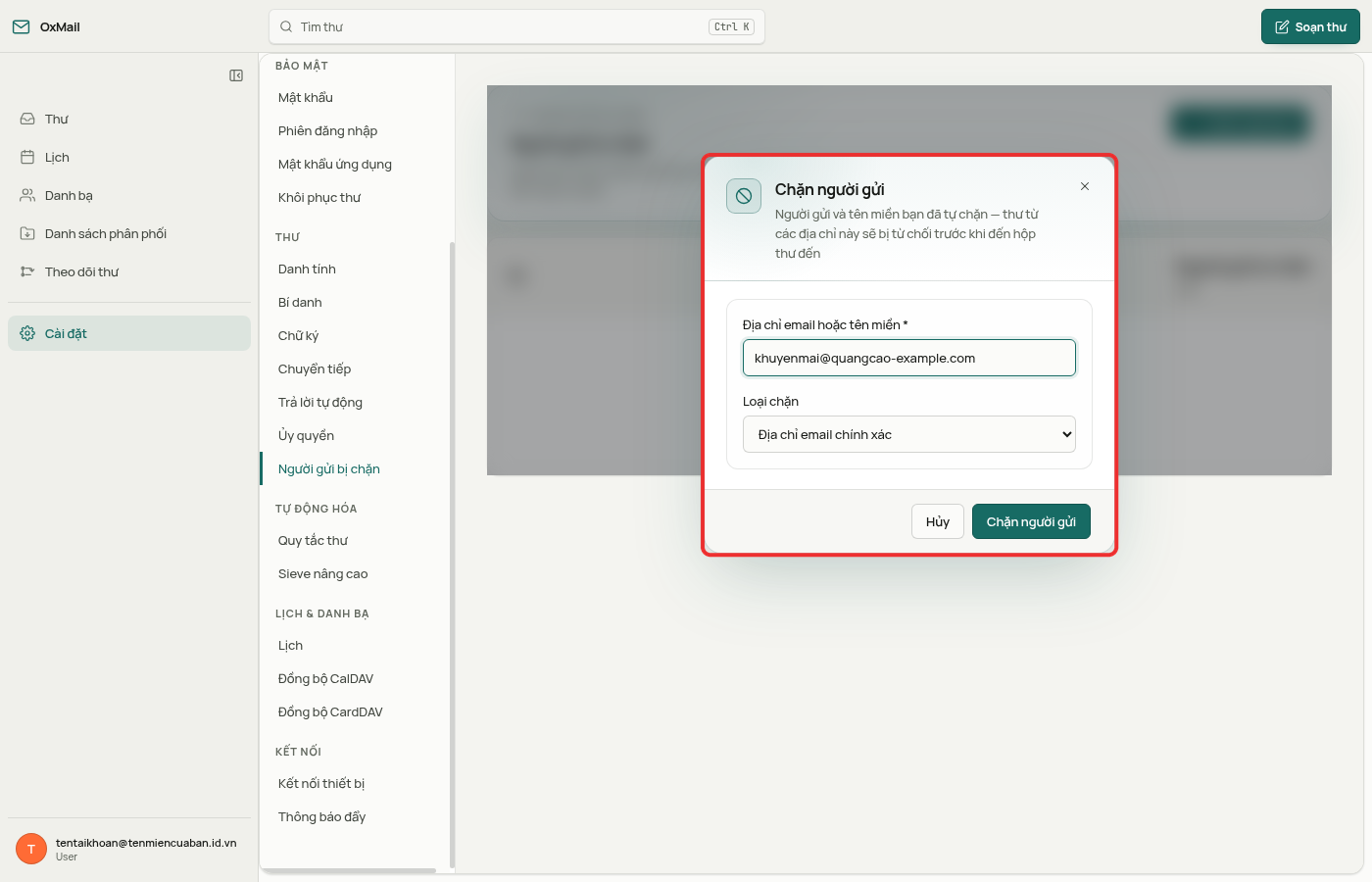The width and height of the screenshot is (1372, 882).
Task: Click the search magnifier icon
Action: click(286, 26)
